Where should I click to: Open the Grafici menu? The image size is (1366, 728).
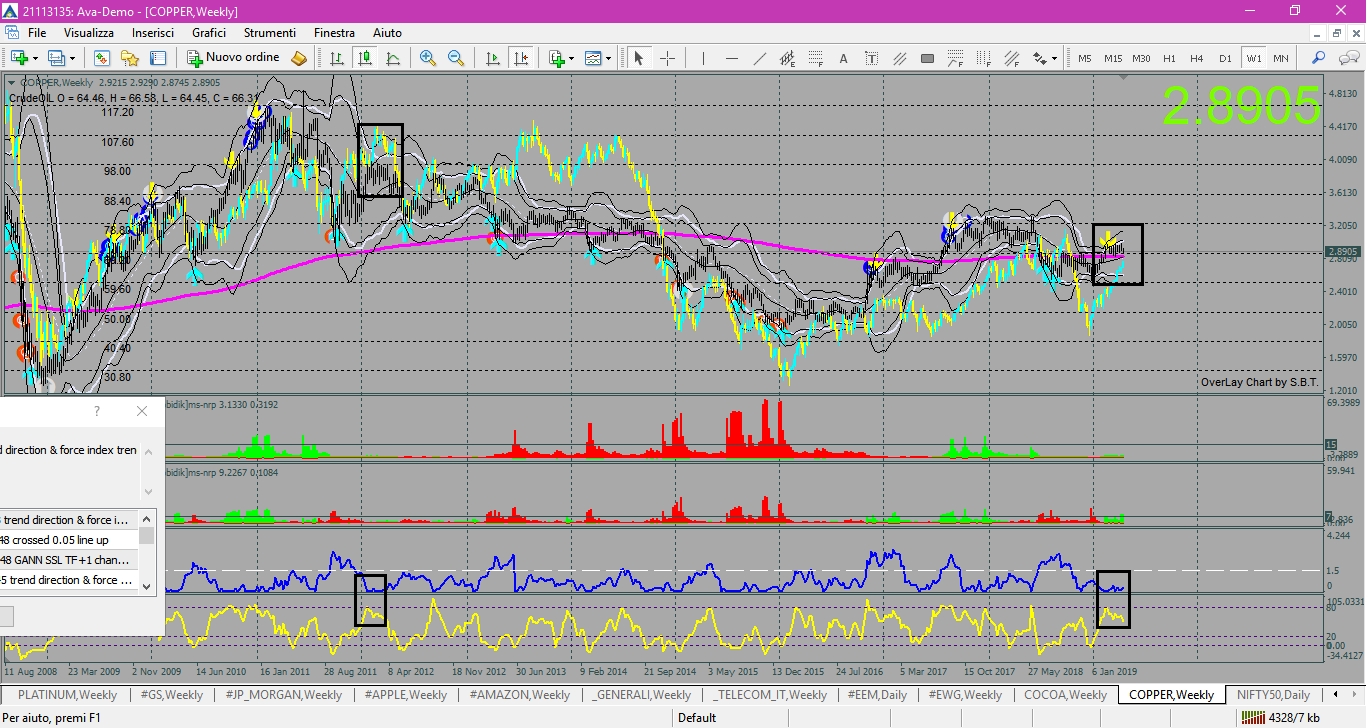(209, 33)
